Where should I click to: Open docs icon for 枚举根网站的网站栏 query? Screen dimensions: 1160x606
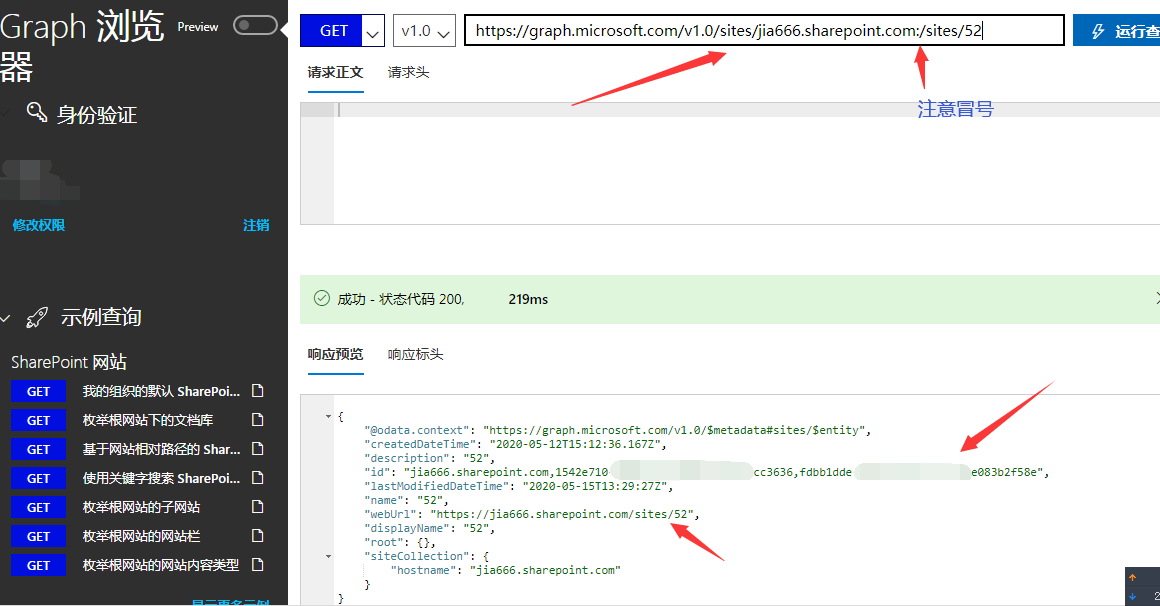pos(257,536)
